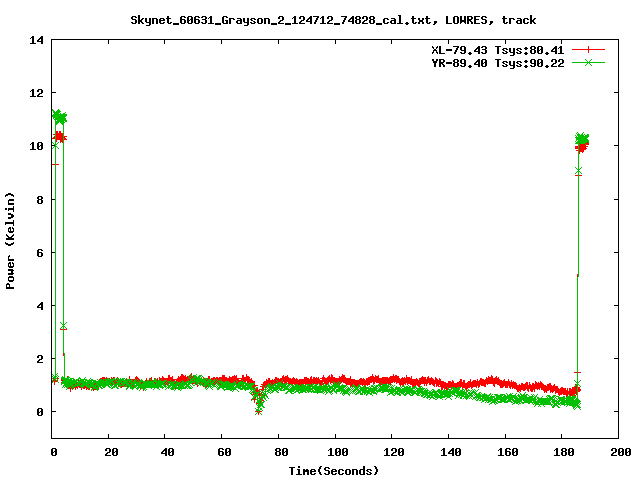
Task: Click the green YR legend line sample
Action: pos(588,62)
